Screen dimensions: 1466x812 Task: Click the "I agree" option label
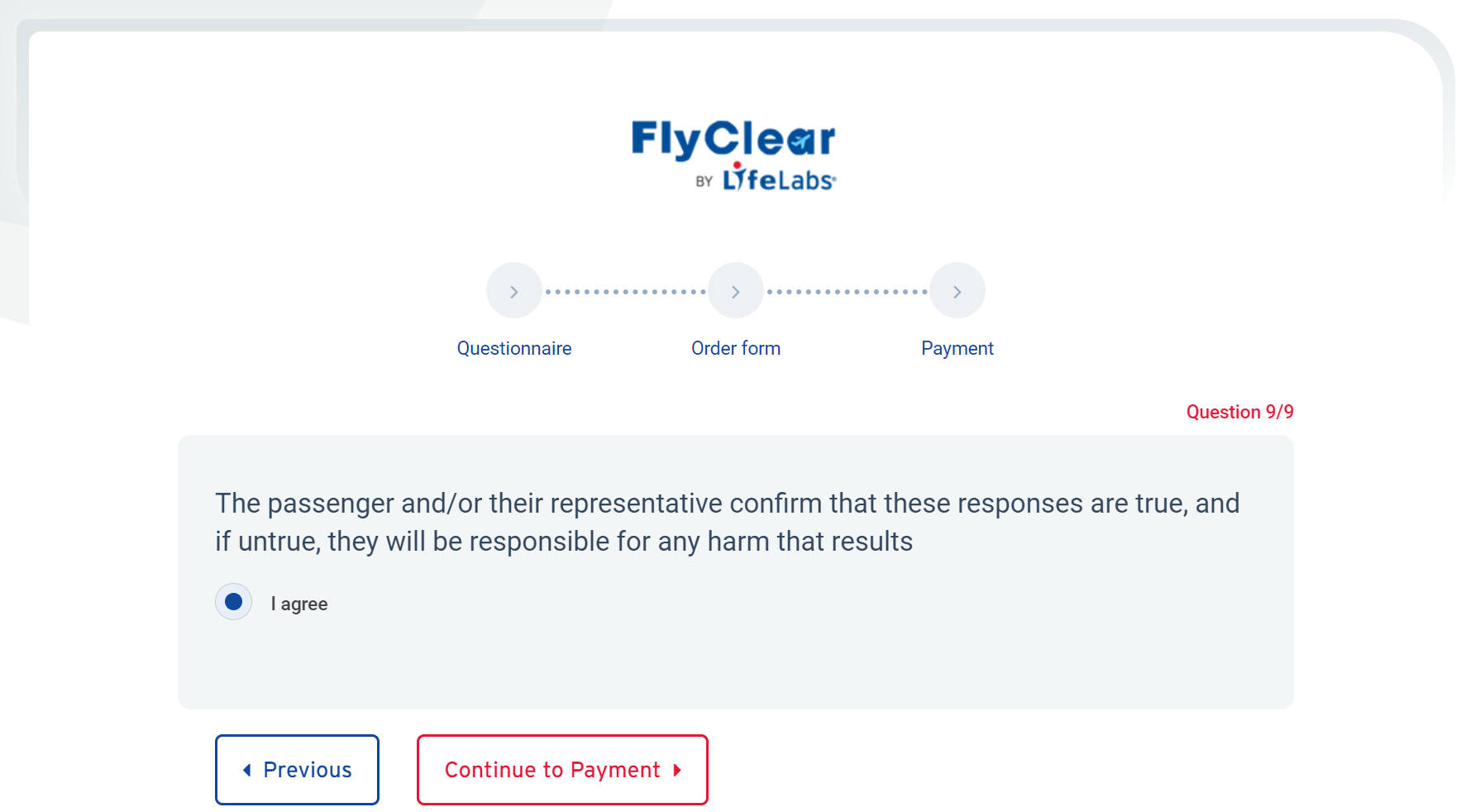coord(299,604)
